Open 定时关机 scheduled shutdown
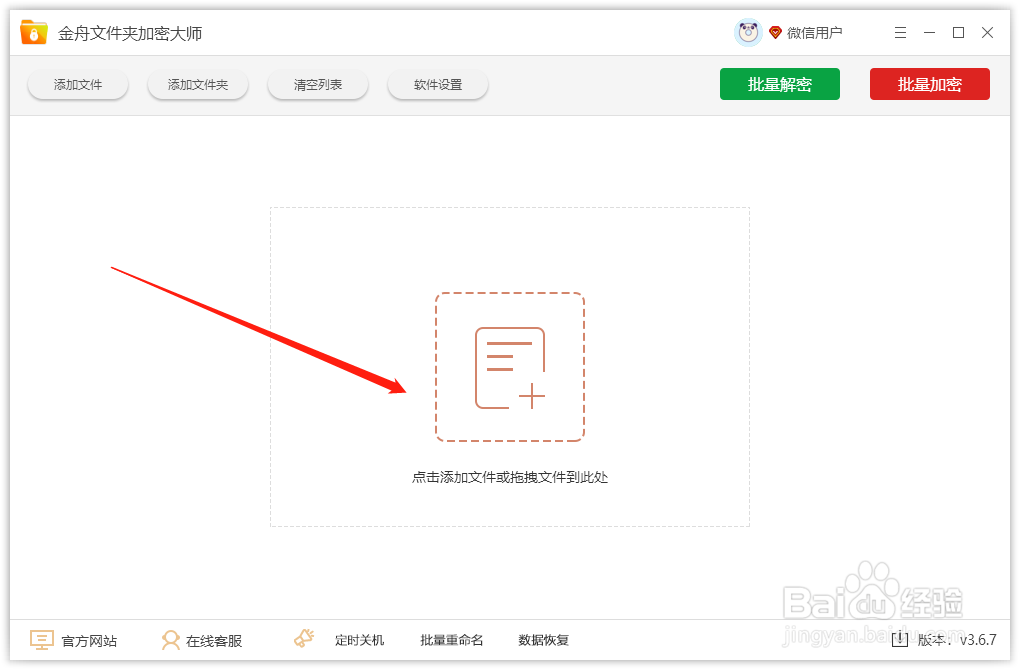 coord(360,641)
